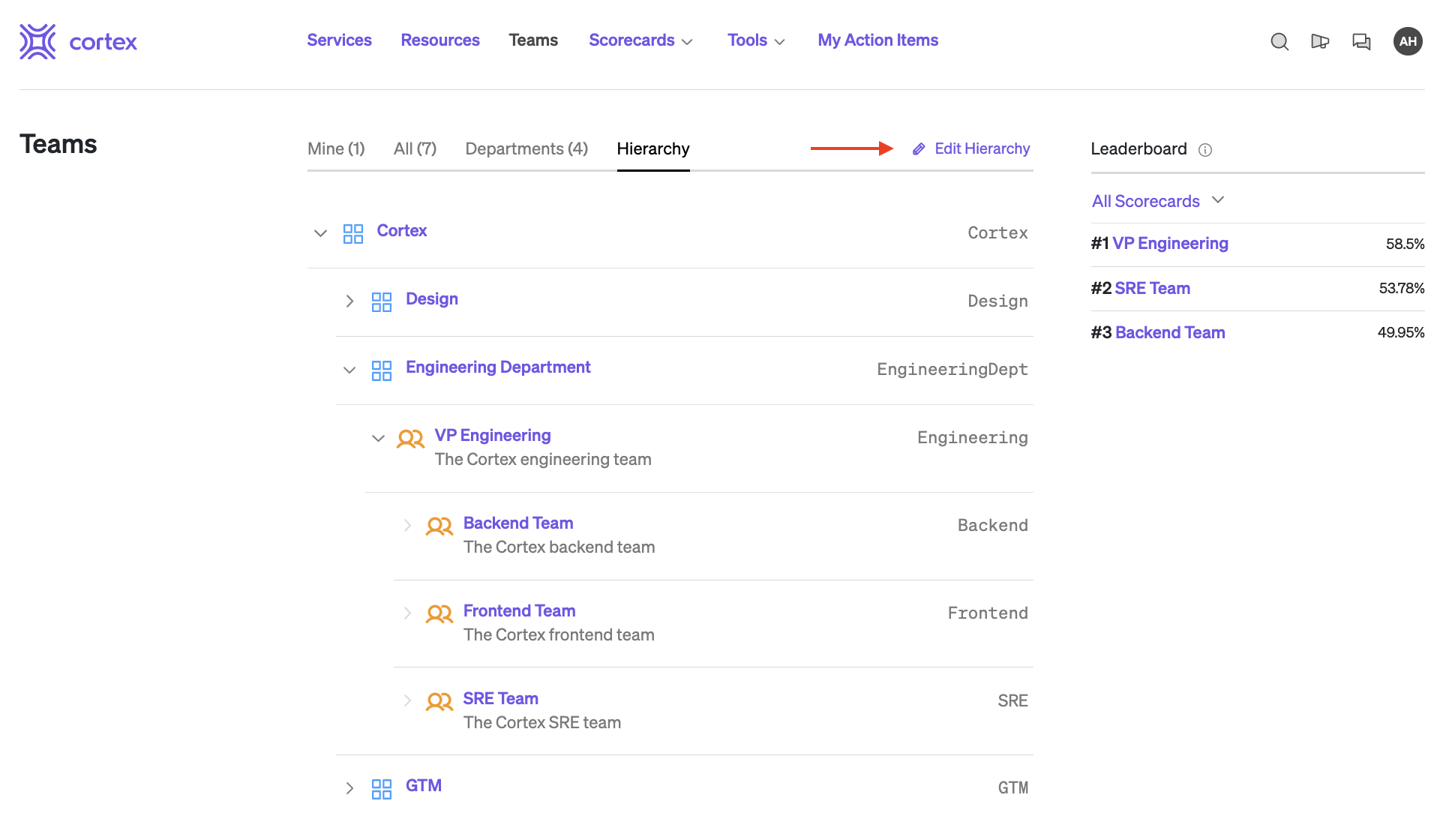
Task: Open the All Scorecards dropdown
Action: point(1158,201)
